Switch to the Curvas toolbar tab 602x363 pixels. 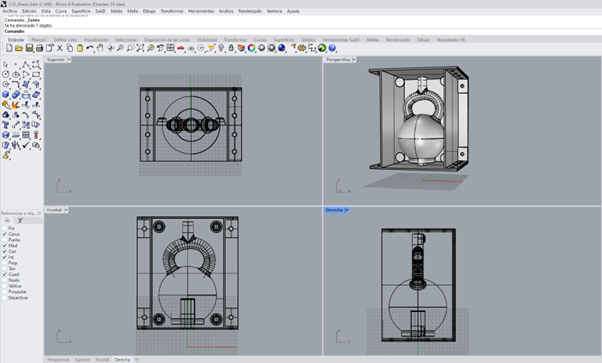(260, 40)
